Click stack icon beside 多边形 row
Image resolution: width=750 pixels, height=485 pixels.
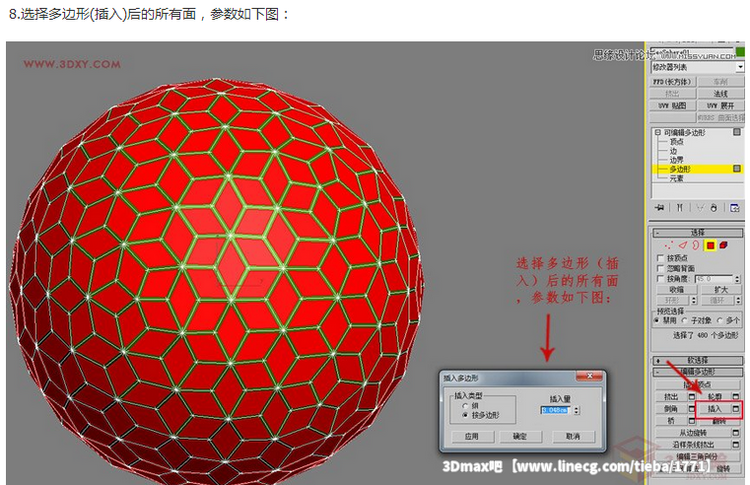(x=737, y=169)
